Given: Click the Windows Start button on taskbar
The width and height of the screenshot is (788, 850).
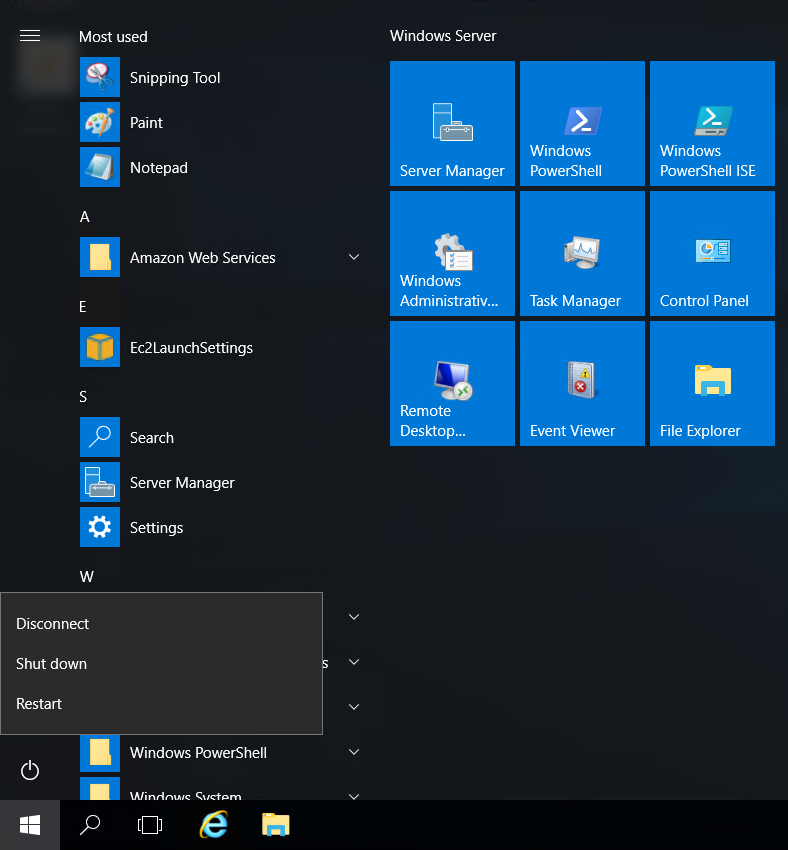Looking at the screenshot, I should [30, 825].
